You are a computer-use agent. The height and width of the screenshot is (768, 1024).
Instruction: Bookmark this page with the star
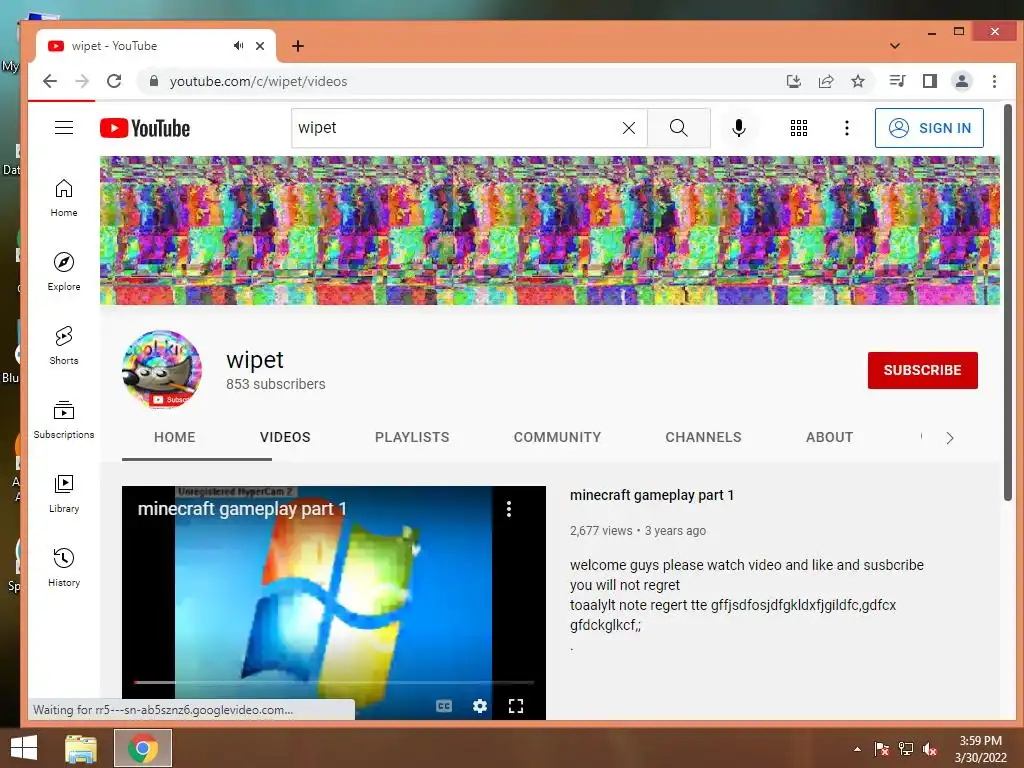tap(858, 81)
